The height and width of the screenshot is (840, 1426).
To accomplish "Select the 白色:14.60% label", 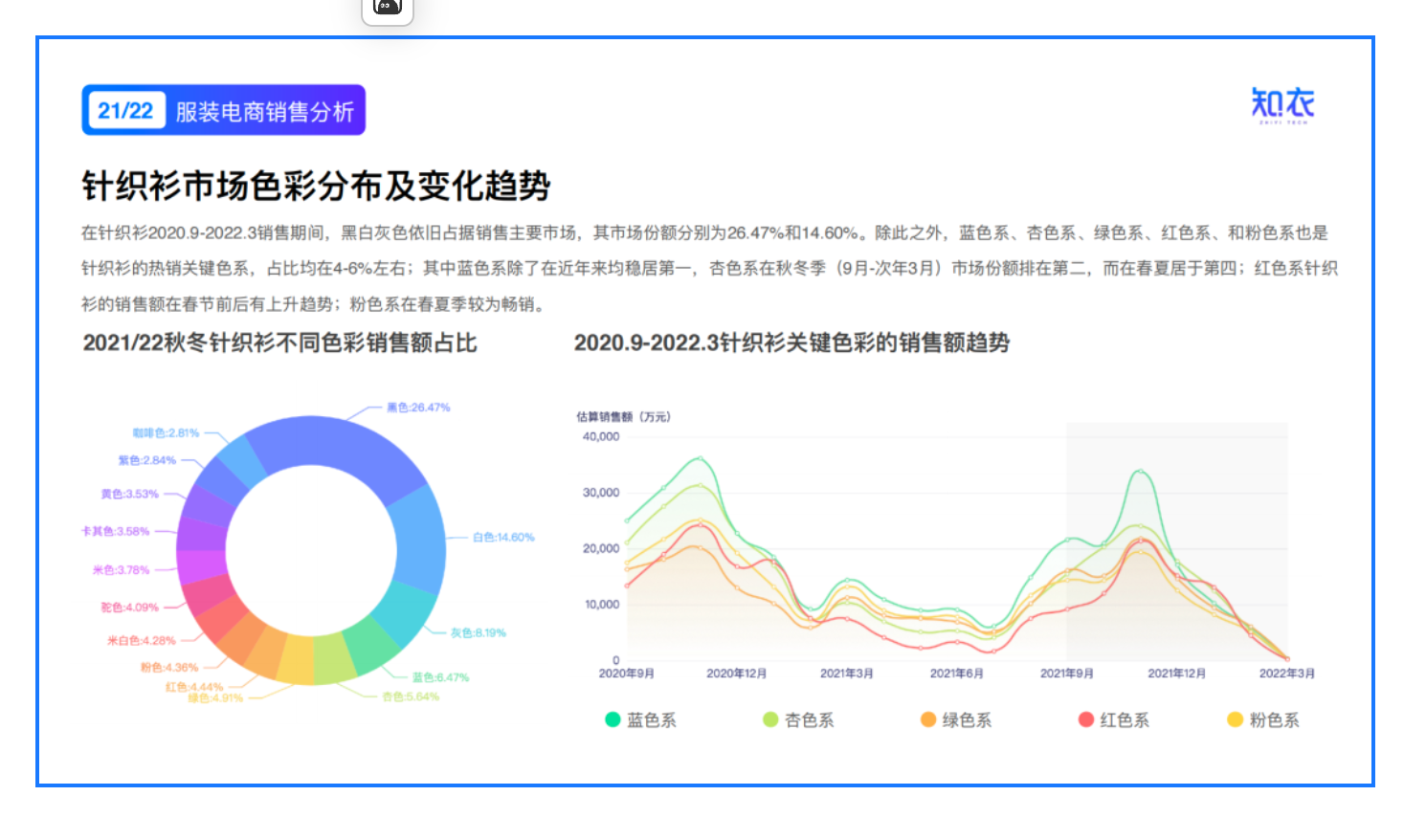I will (503, 538).
